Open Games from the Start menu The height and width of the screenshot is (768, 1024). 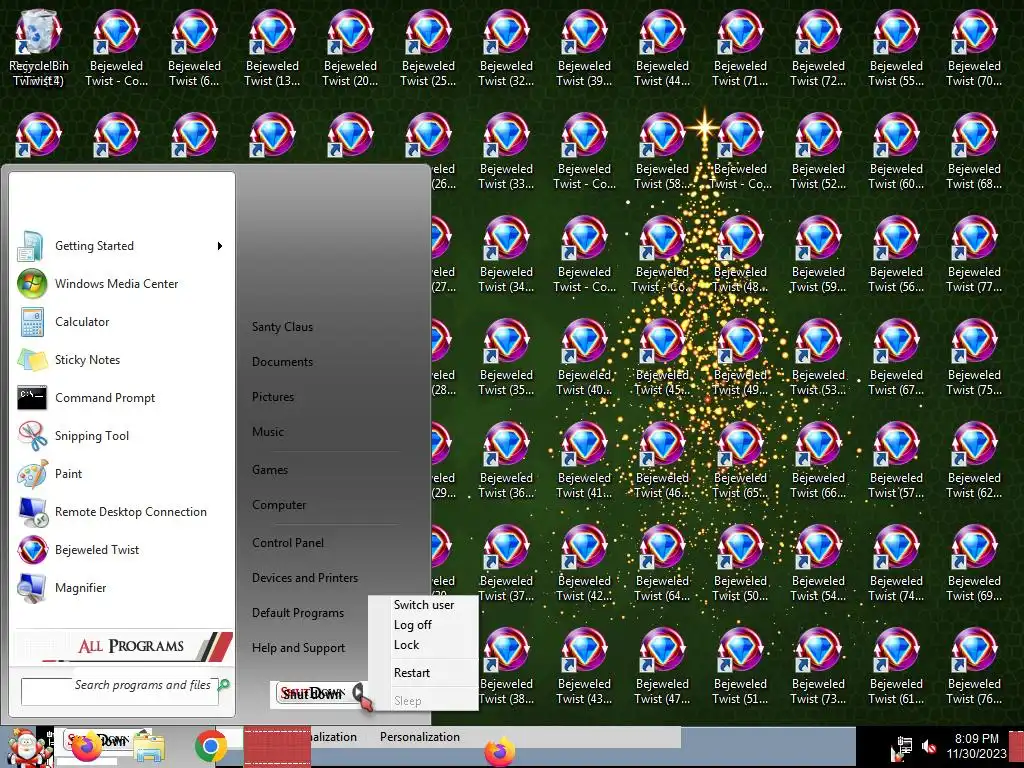click(x=270, y=470)
